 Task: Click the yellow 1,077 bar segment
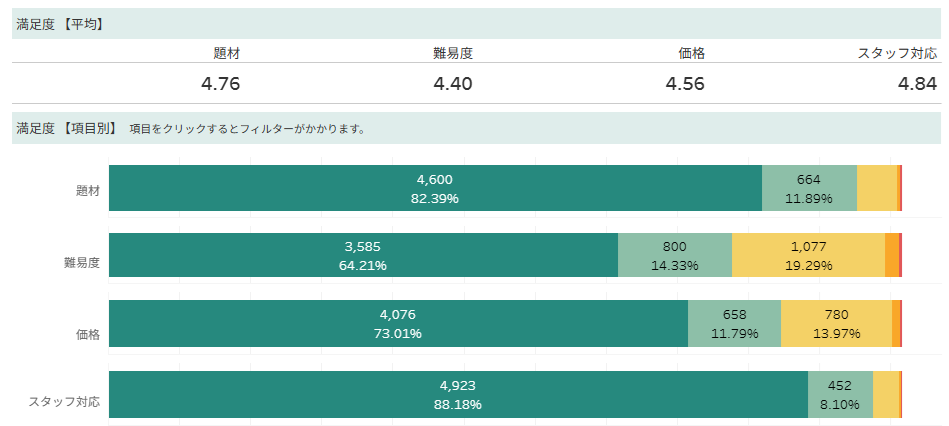point(808,256)
